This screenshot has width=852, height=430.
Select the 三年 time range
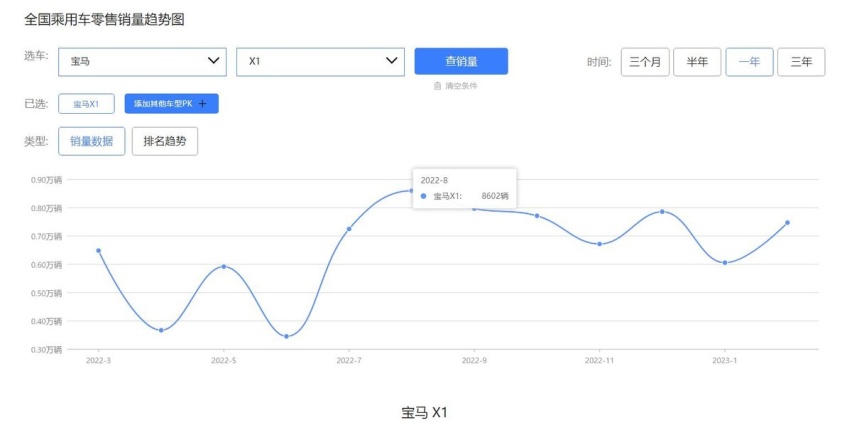(x=801, y=62)
